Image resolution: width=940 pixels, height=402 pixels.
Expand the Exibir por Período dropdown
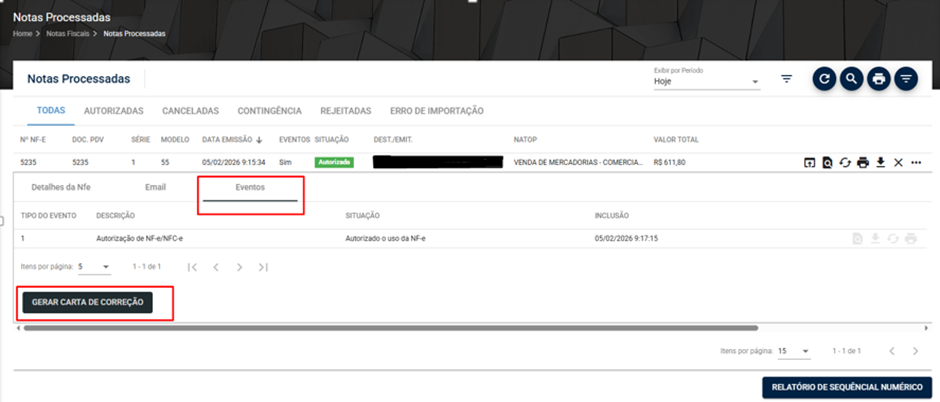tap(707, 81)
